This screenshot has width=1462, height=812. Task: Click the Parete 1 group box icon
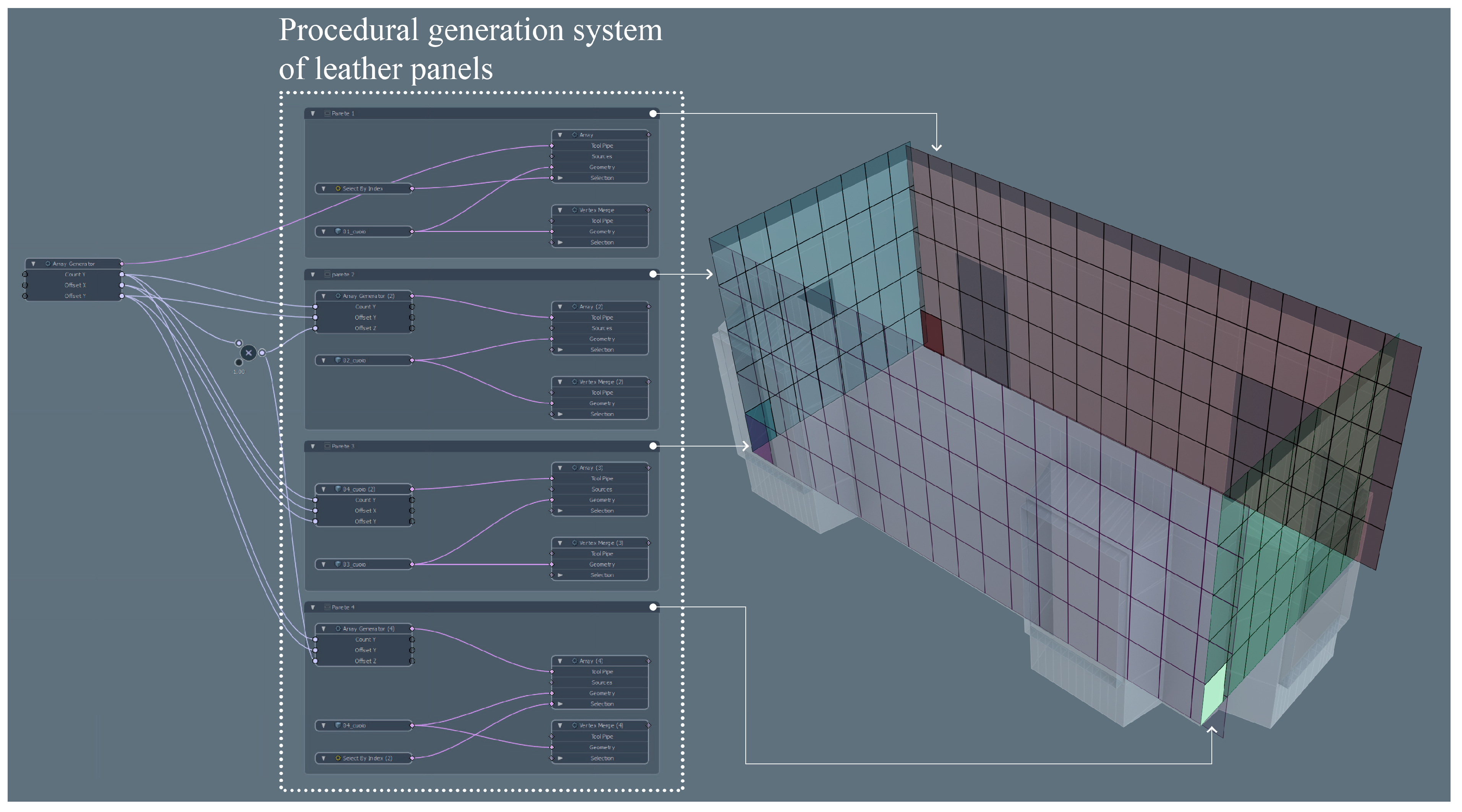point(327,113)
